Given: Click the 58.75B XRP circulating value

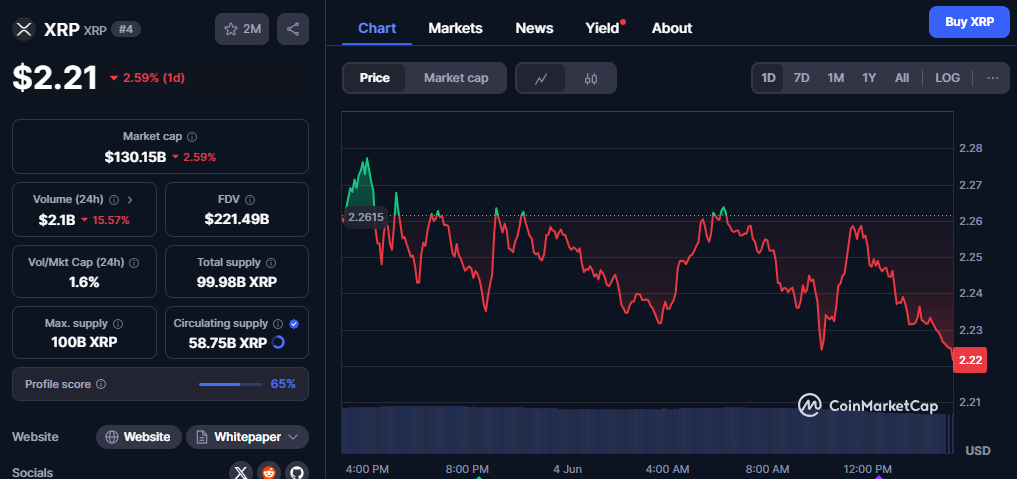Looking at the screenshot, I should (x=228, y=342).
